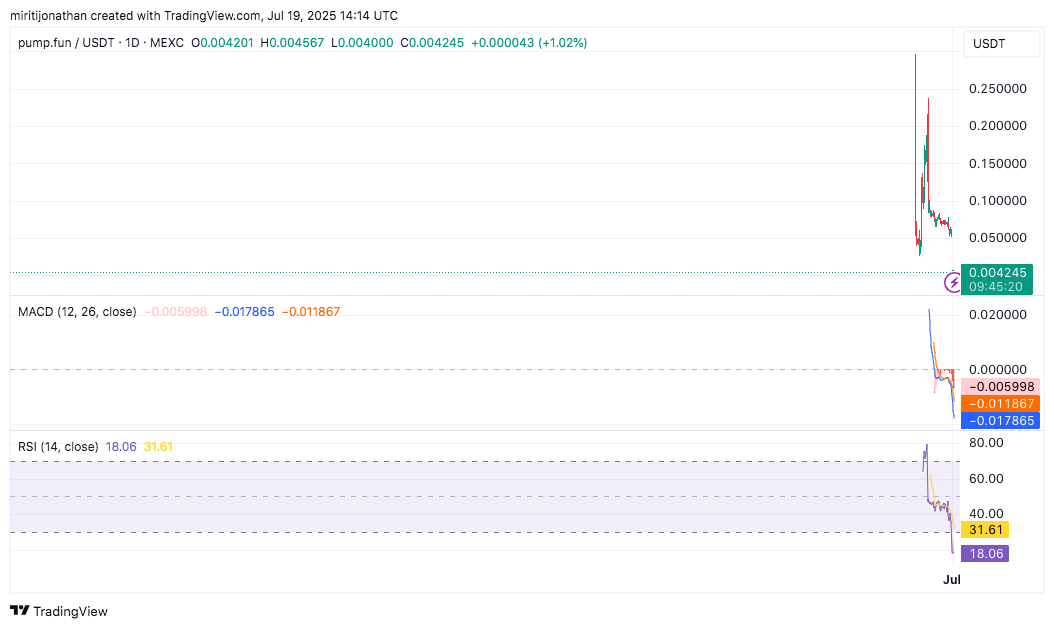1054x628 pixels.
Task: Click the 0.150000 price axis label
Action: (998, 163)
